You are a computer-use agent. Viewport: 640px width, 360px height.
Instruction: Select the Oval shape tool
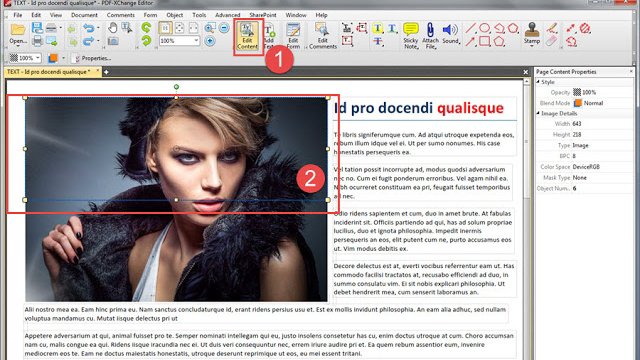[x=484, y=28]
